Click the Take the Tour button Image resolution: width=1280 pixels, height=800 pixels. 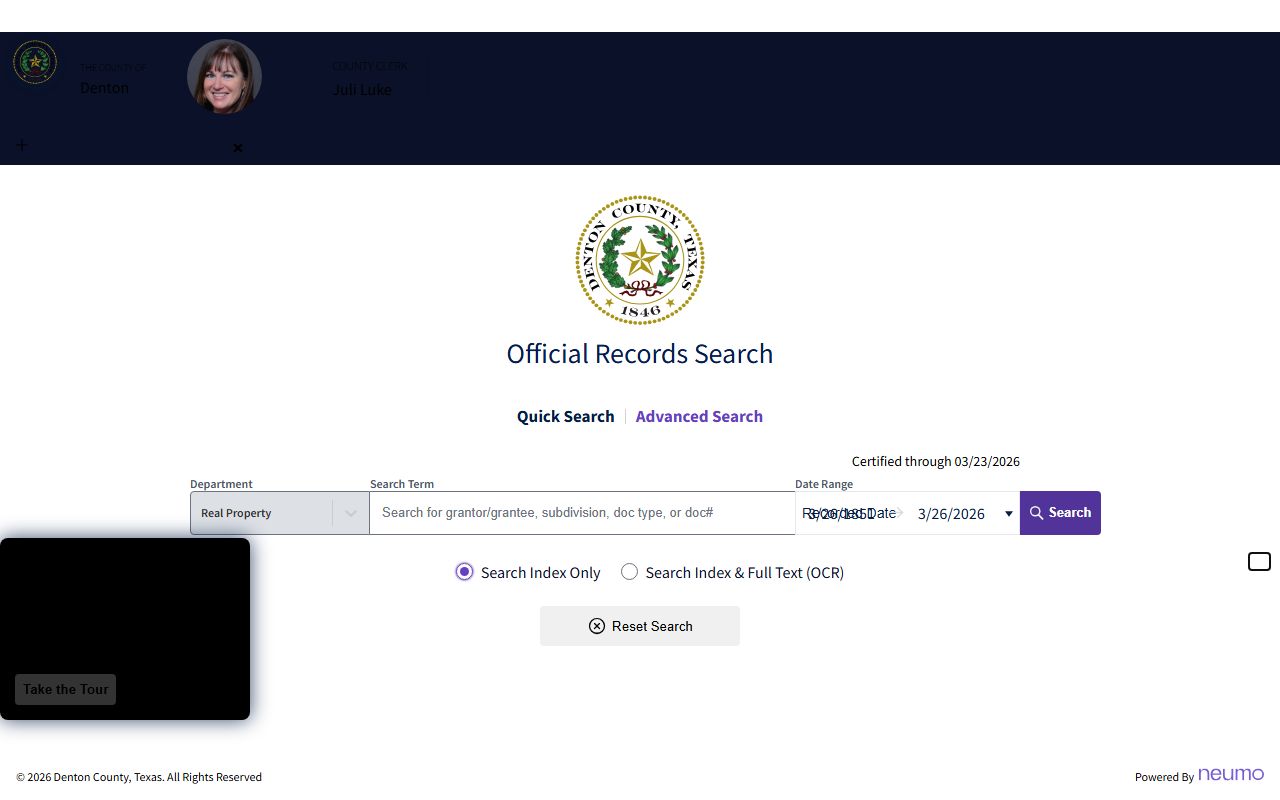click(66, 689)
